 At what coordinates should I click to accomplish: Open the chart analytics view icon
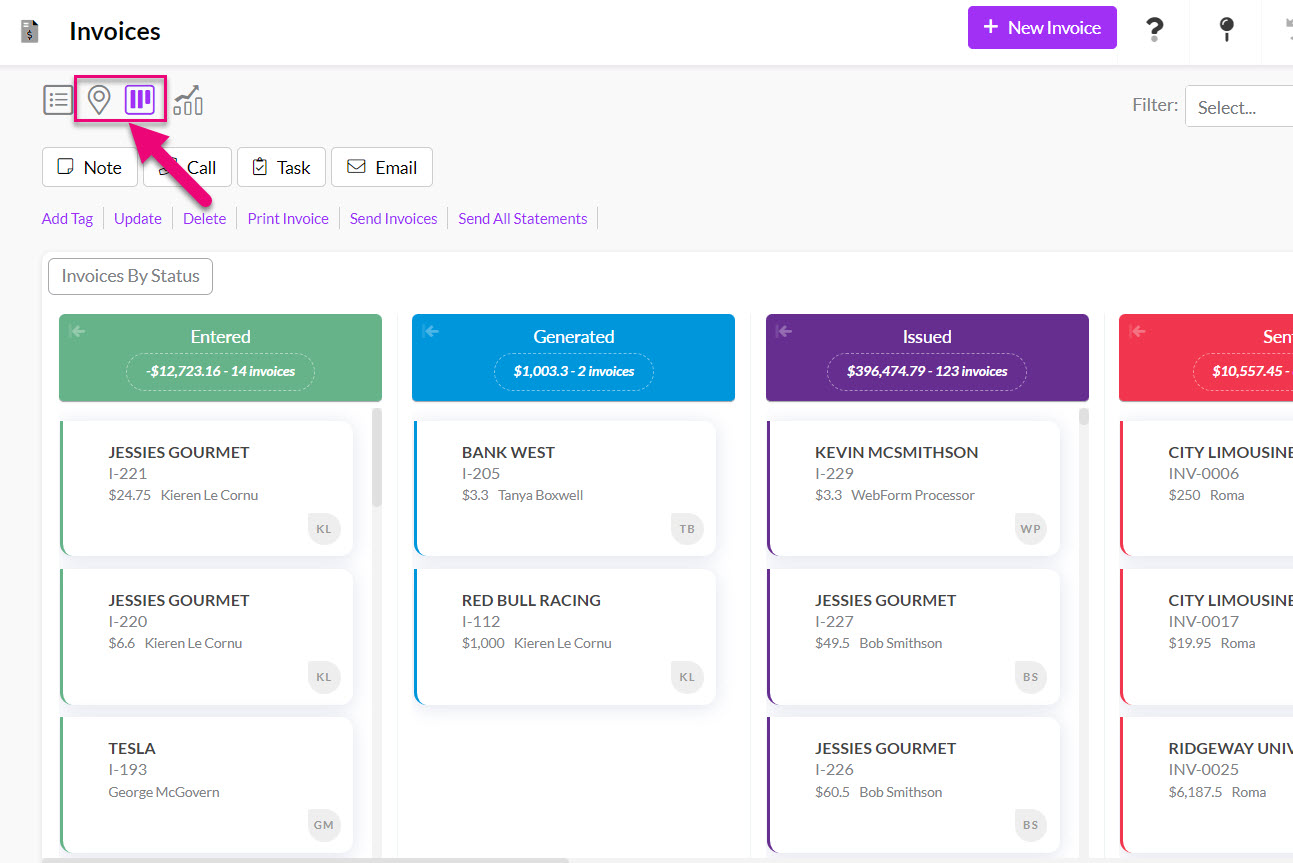pos(188,100)
